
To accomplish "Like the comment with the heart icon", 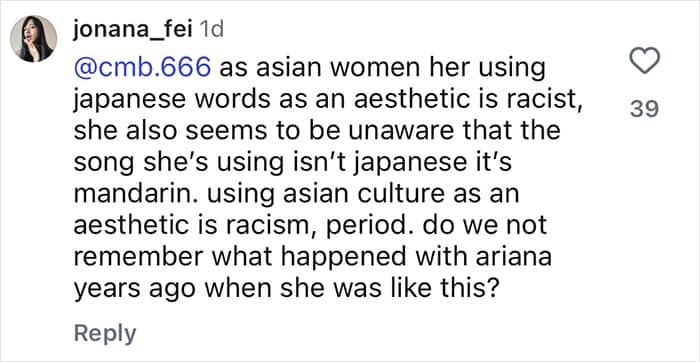I will pos(644,61).
